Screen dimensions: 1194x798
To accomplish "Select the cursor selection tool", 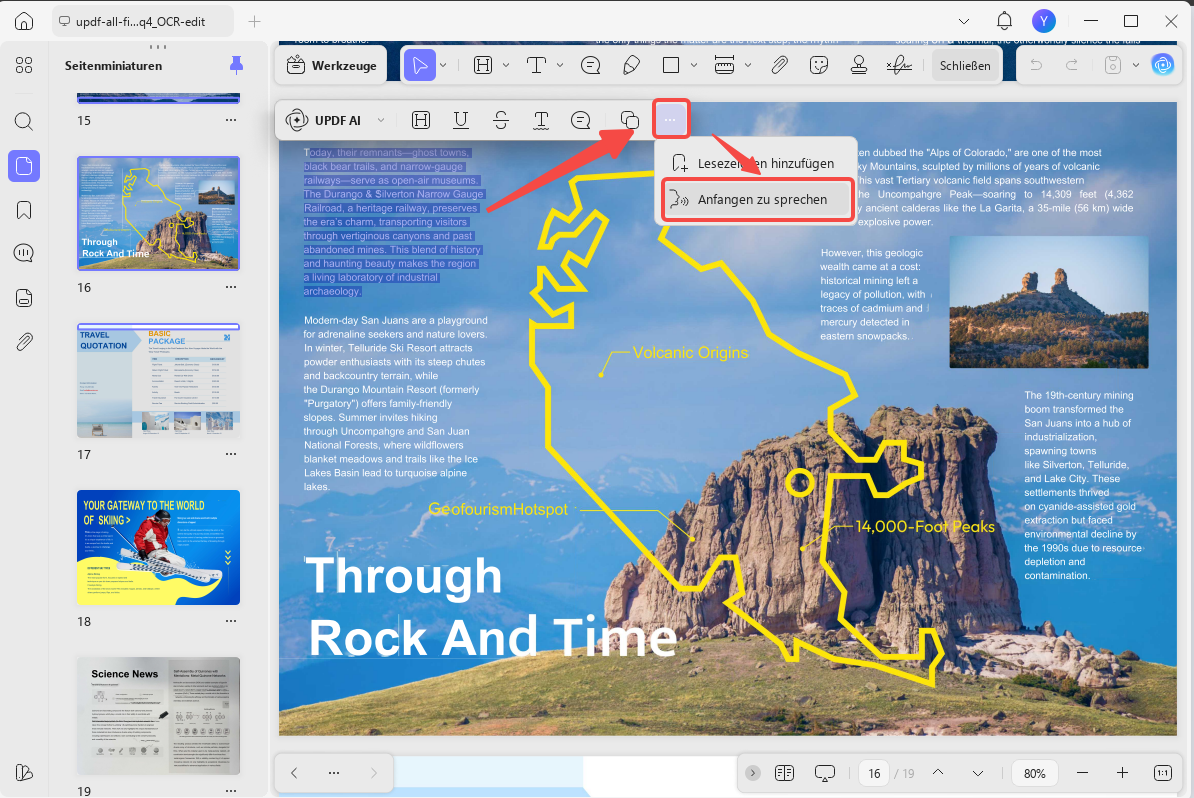I will point(420,65).
